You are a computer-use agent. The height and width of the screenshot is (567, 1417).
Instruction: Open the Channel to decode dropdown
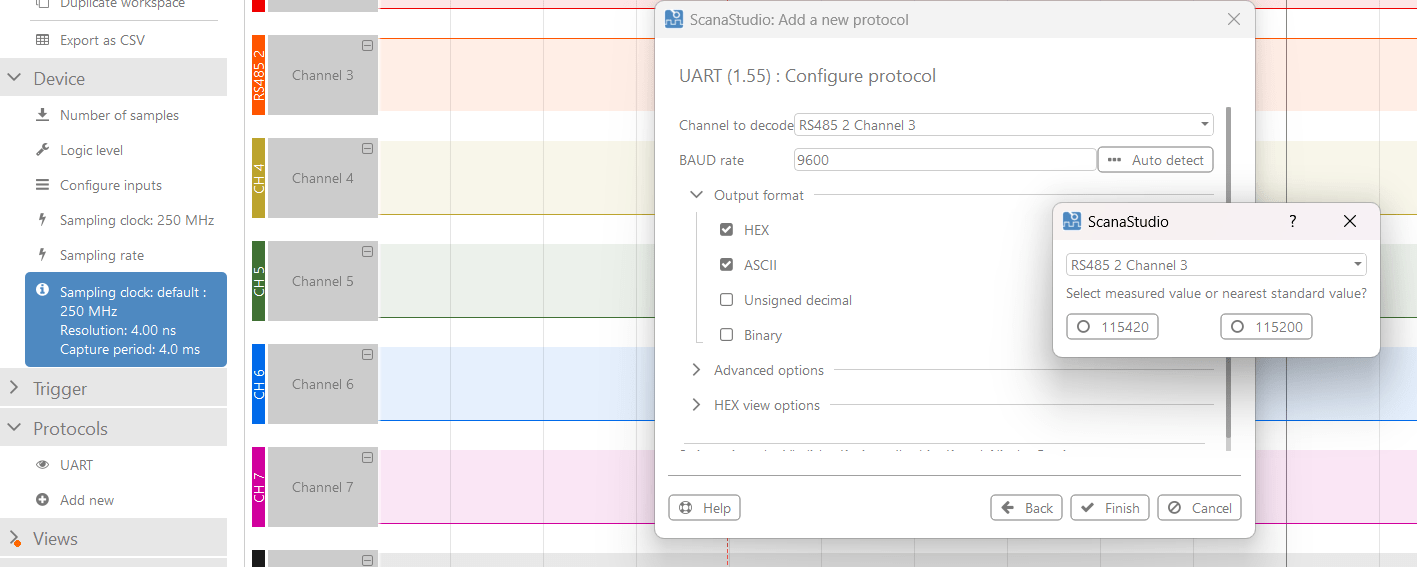(x=1003, y=125)
